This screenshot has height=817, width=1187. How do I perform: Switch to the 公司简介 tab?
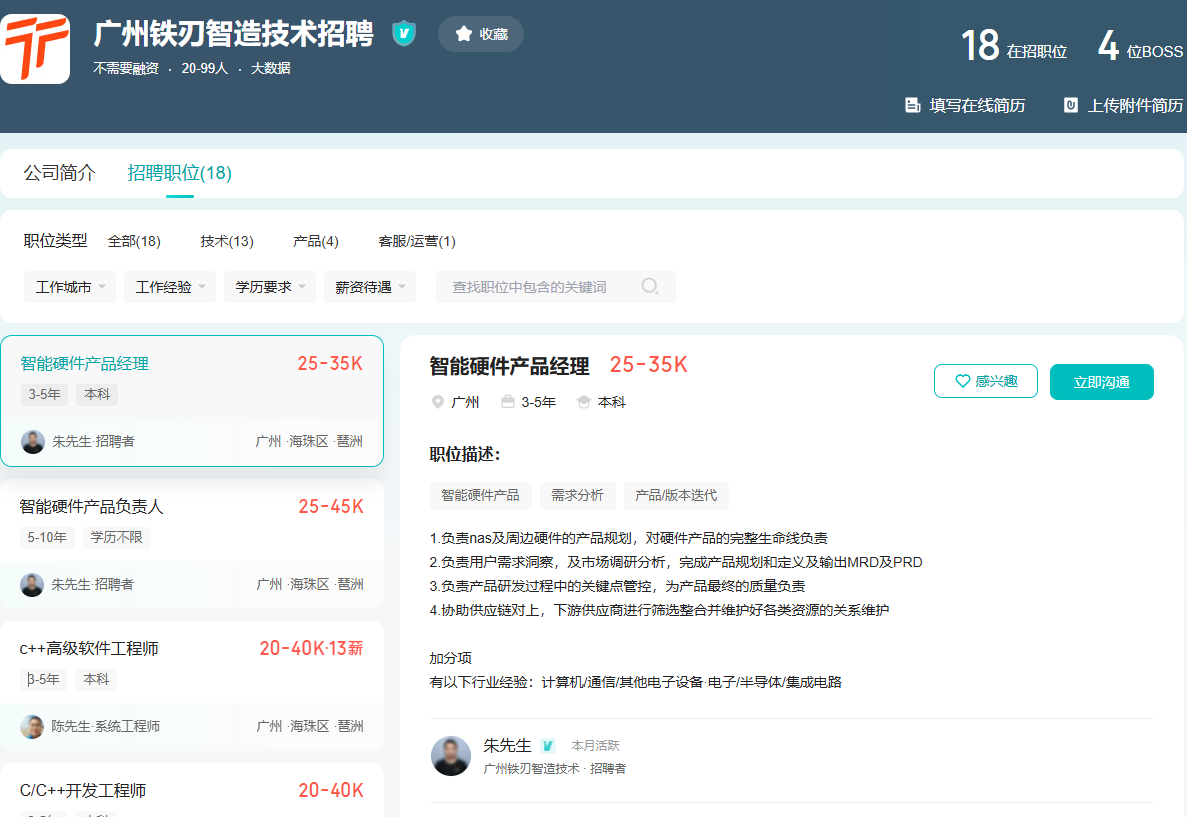pyautogui.click(x=60, y=173)
